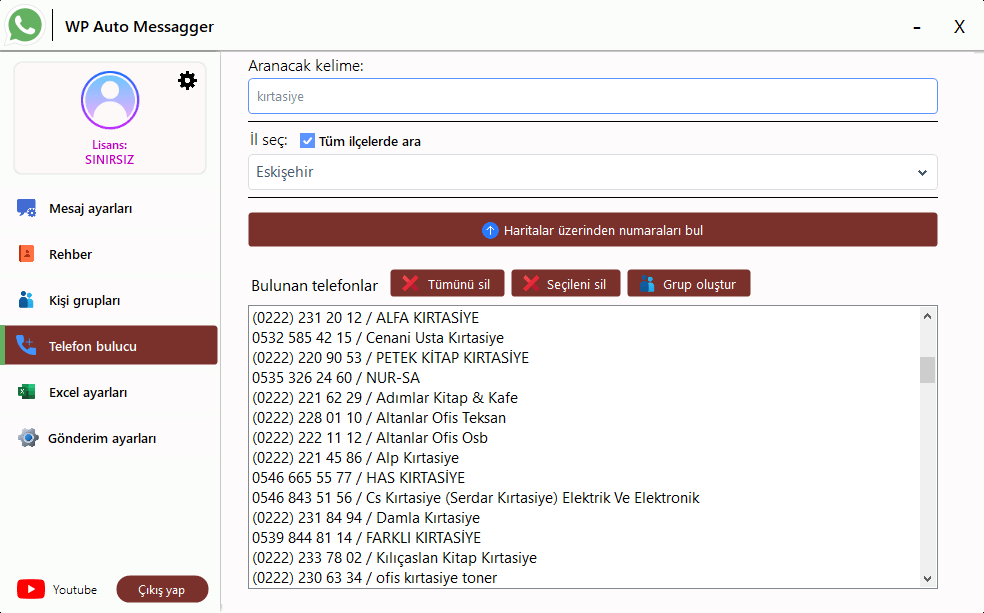
Task: Open settings via the gear icon
Action: (187, 80)
